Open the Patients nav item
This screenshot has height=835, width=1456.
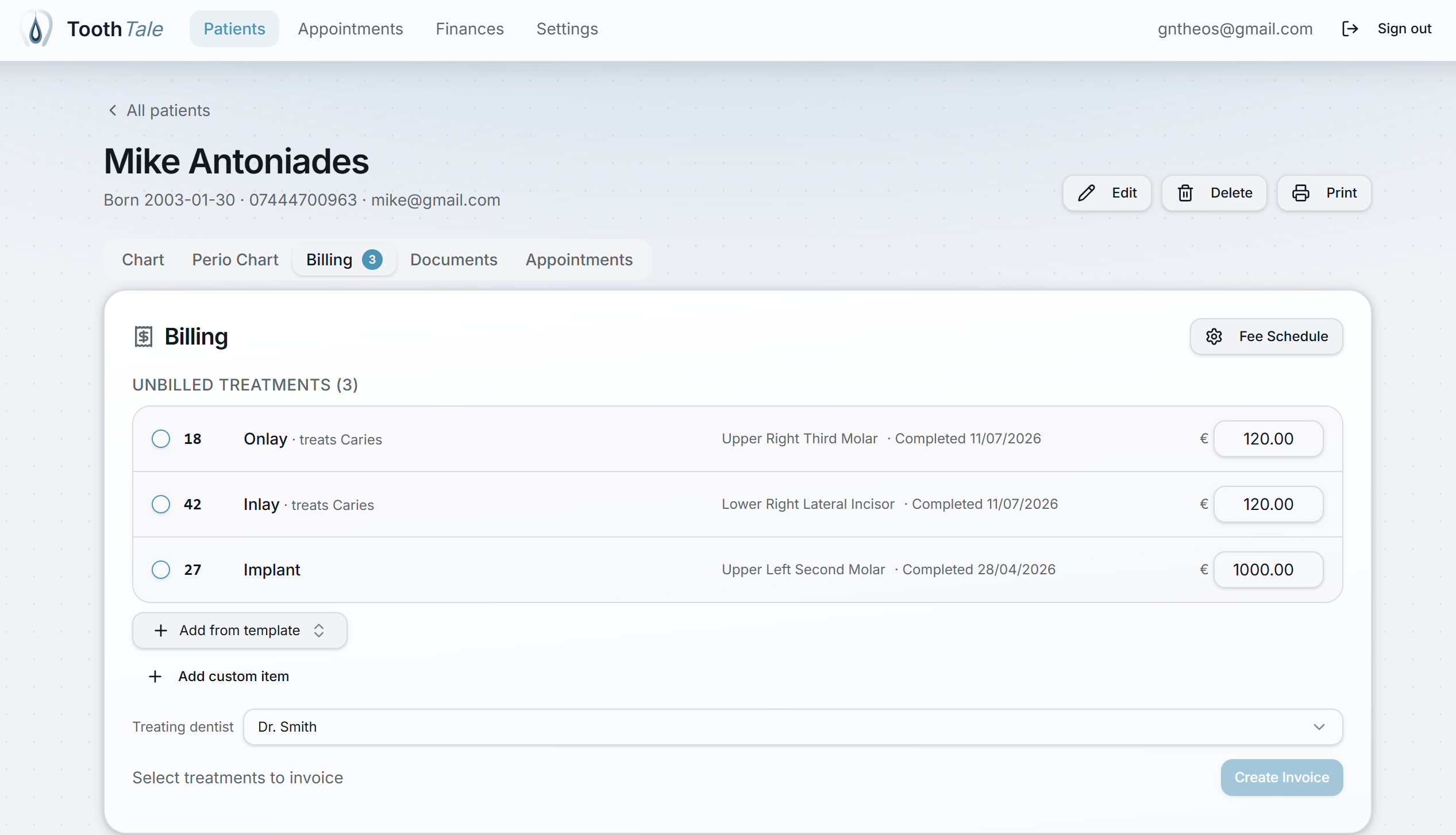pyautogui.click(x=234, y=29)
